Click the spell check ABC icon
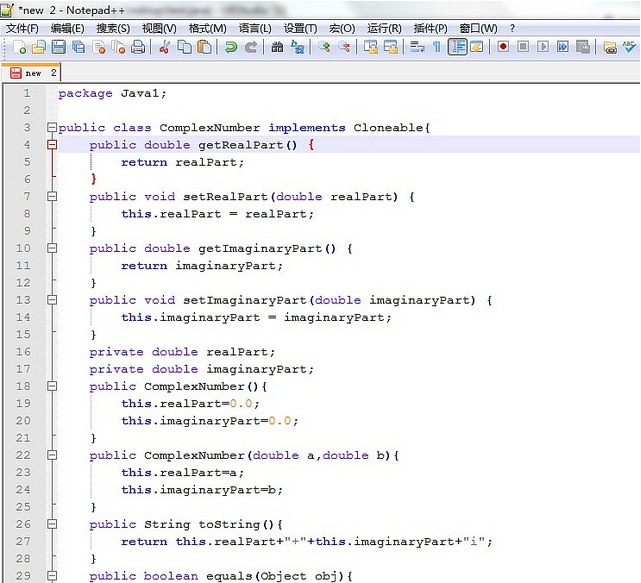The height and width of the screenshot is (583, 641). (x=630, y=47)
